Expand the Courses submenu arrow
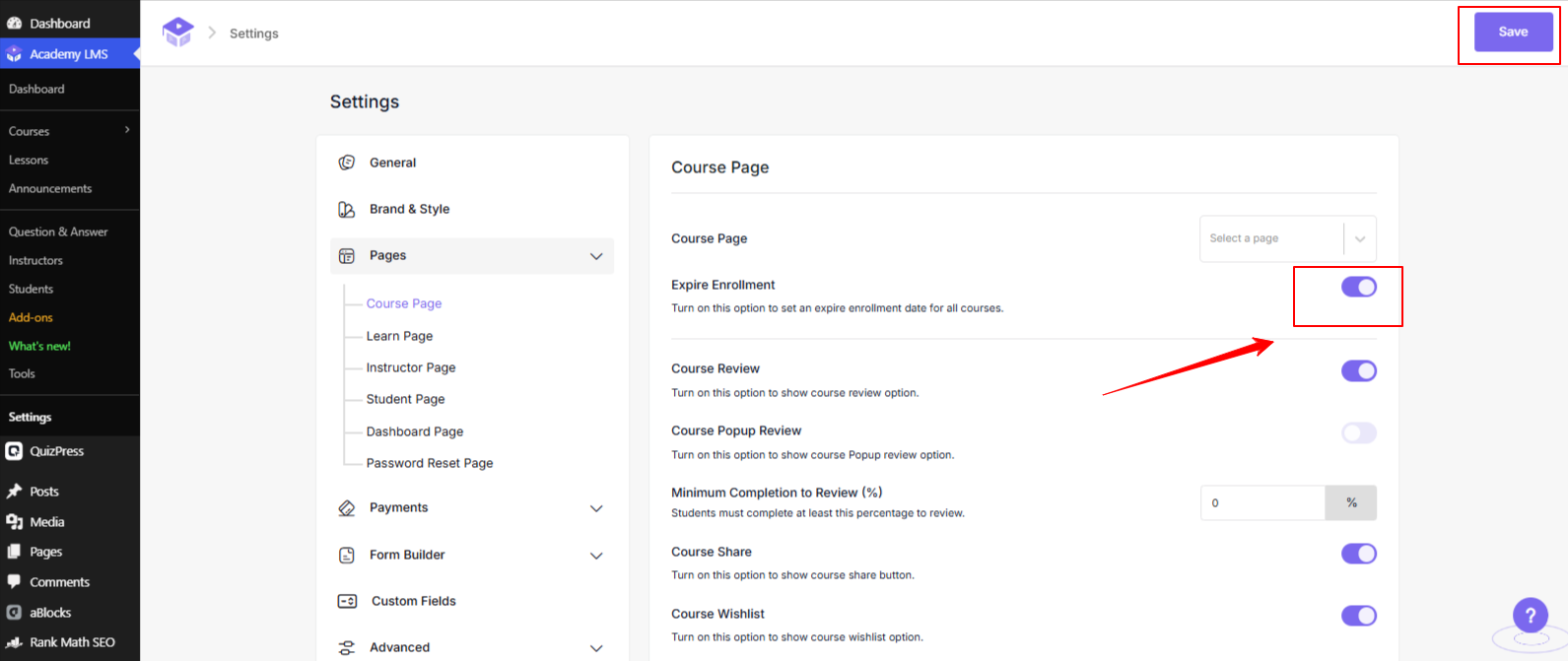The width and height of the screenshot is (1568, 661). point(127,130)
